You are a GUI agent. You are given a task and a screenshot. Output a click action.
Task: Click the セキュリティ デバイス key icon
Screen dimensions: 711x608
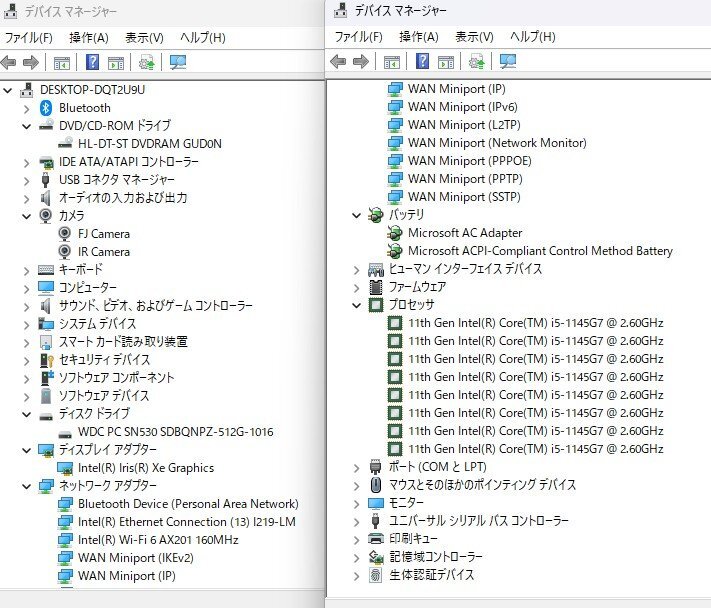[x=46, y=360]
